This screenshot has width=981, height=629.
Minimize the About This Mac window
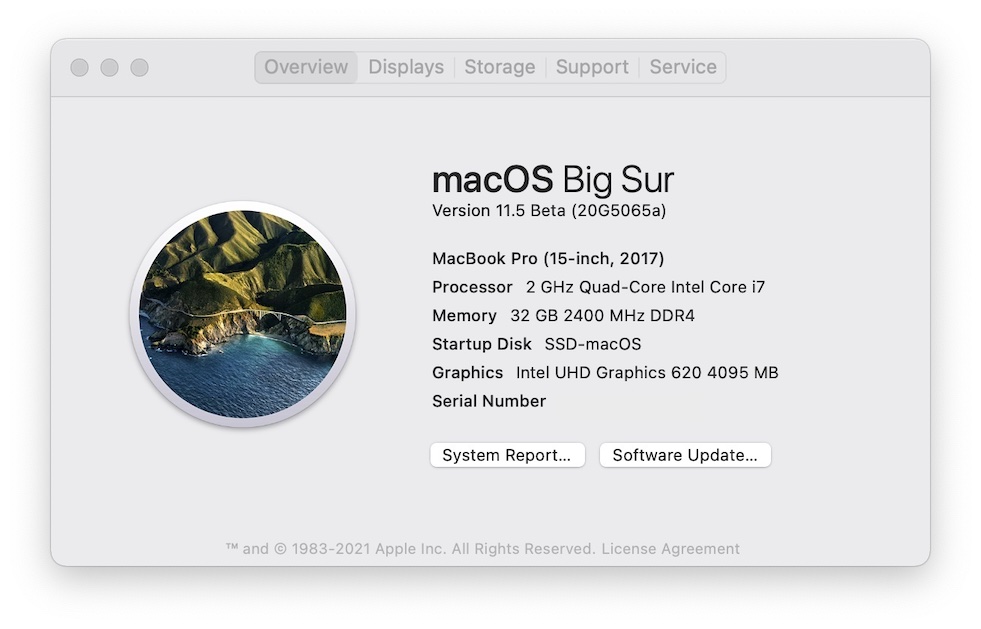click(x=109, y=68)
